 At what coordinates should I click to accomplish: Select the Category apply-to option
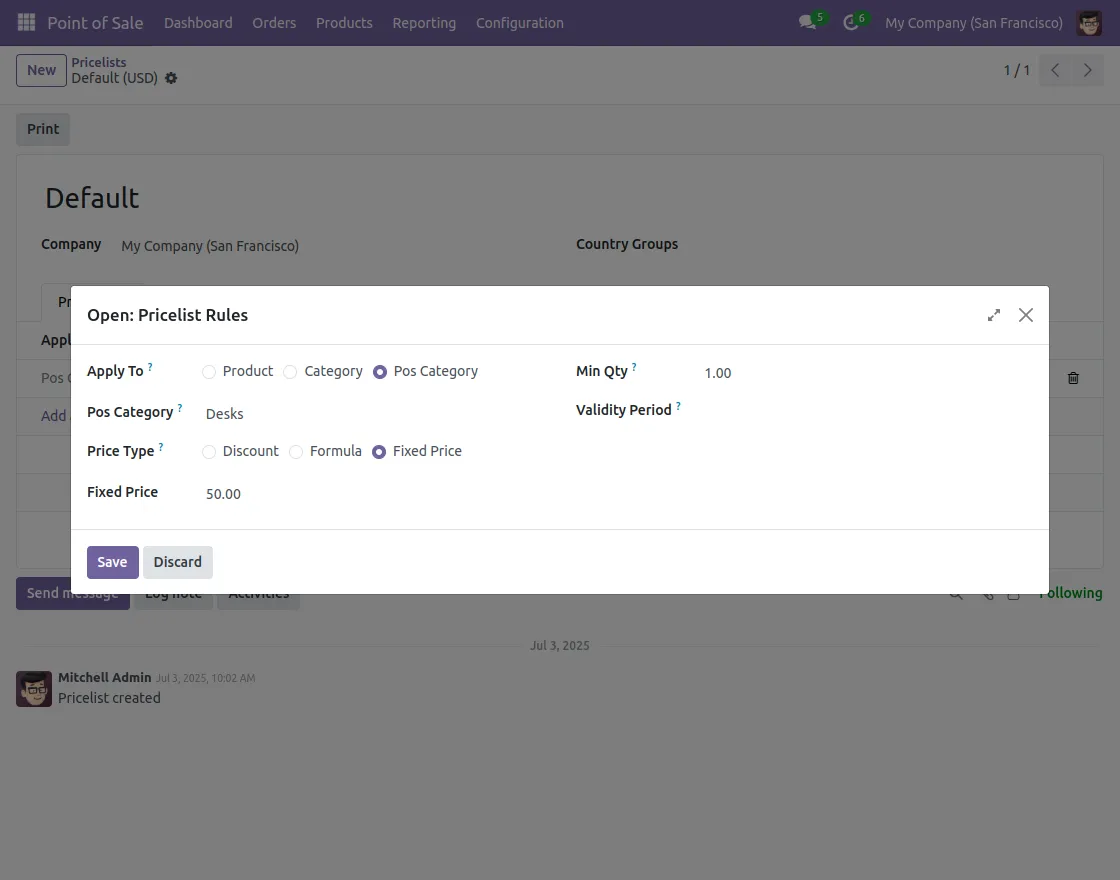pyautogui.click(x=290, y=372)
